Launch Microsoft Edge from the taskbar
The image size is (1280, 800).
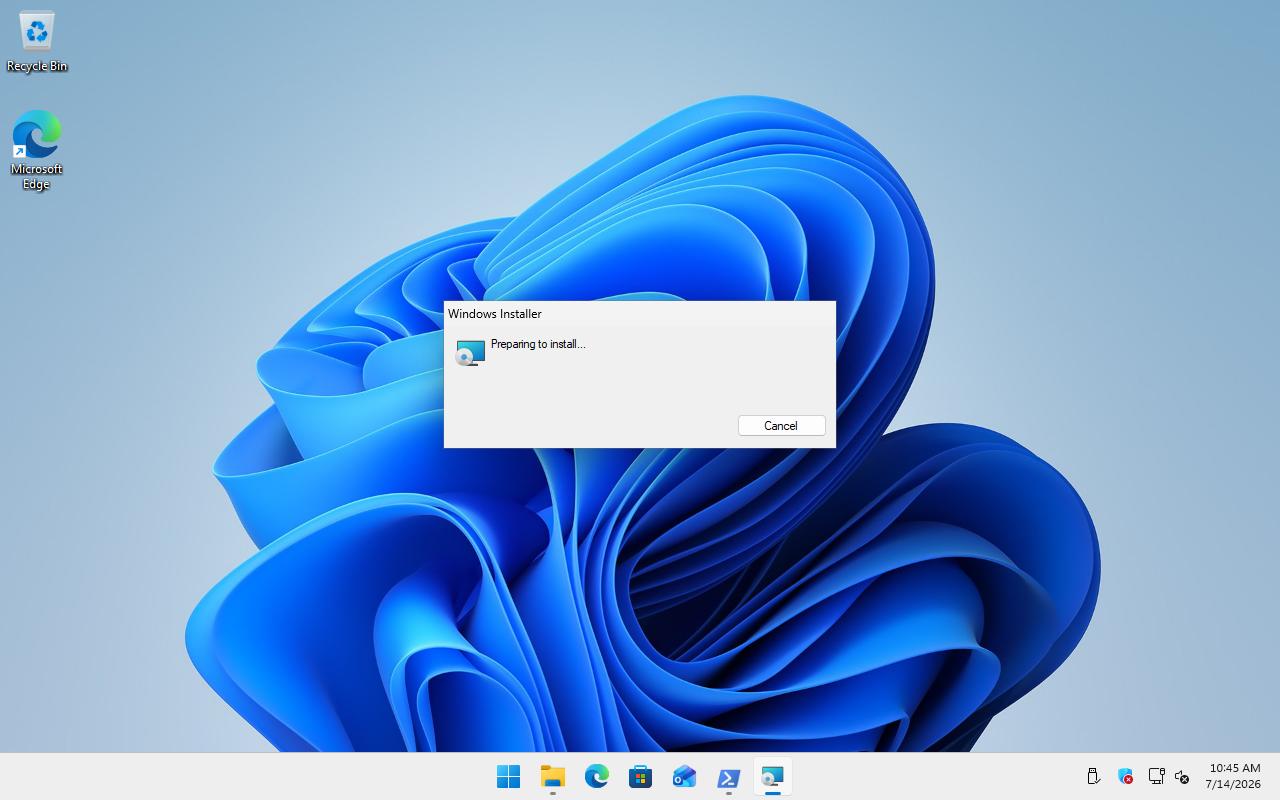[596, 776]
